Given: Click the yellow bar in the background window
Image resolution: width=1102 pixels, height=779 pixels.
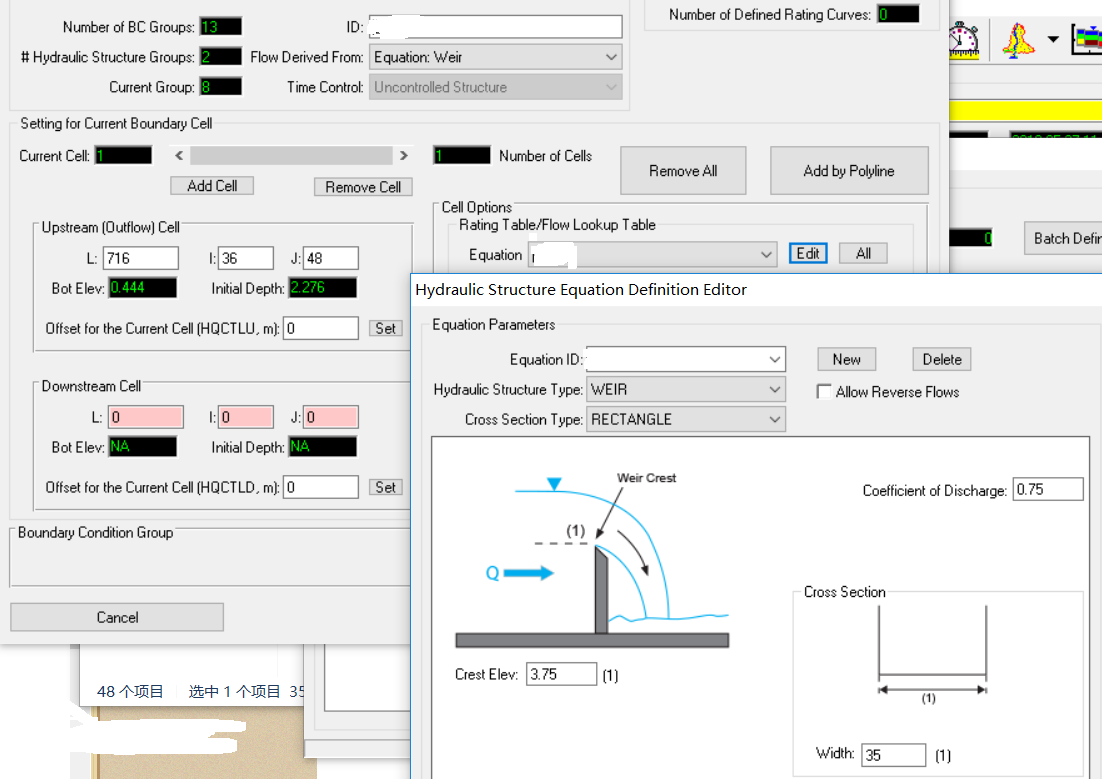Looking at the screenshot, I should pos(1025,110).
